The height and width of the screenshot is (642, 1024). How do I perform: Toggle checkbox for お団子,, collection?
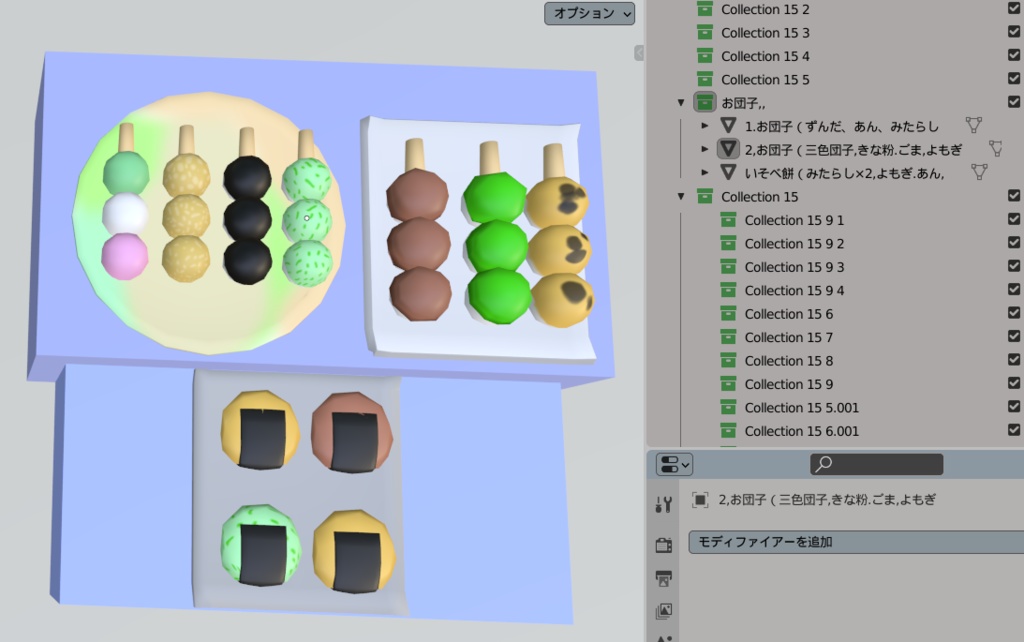(1014, 102)
